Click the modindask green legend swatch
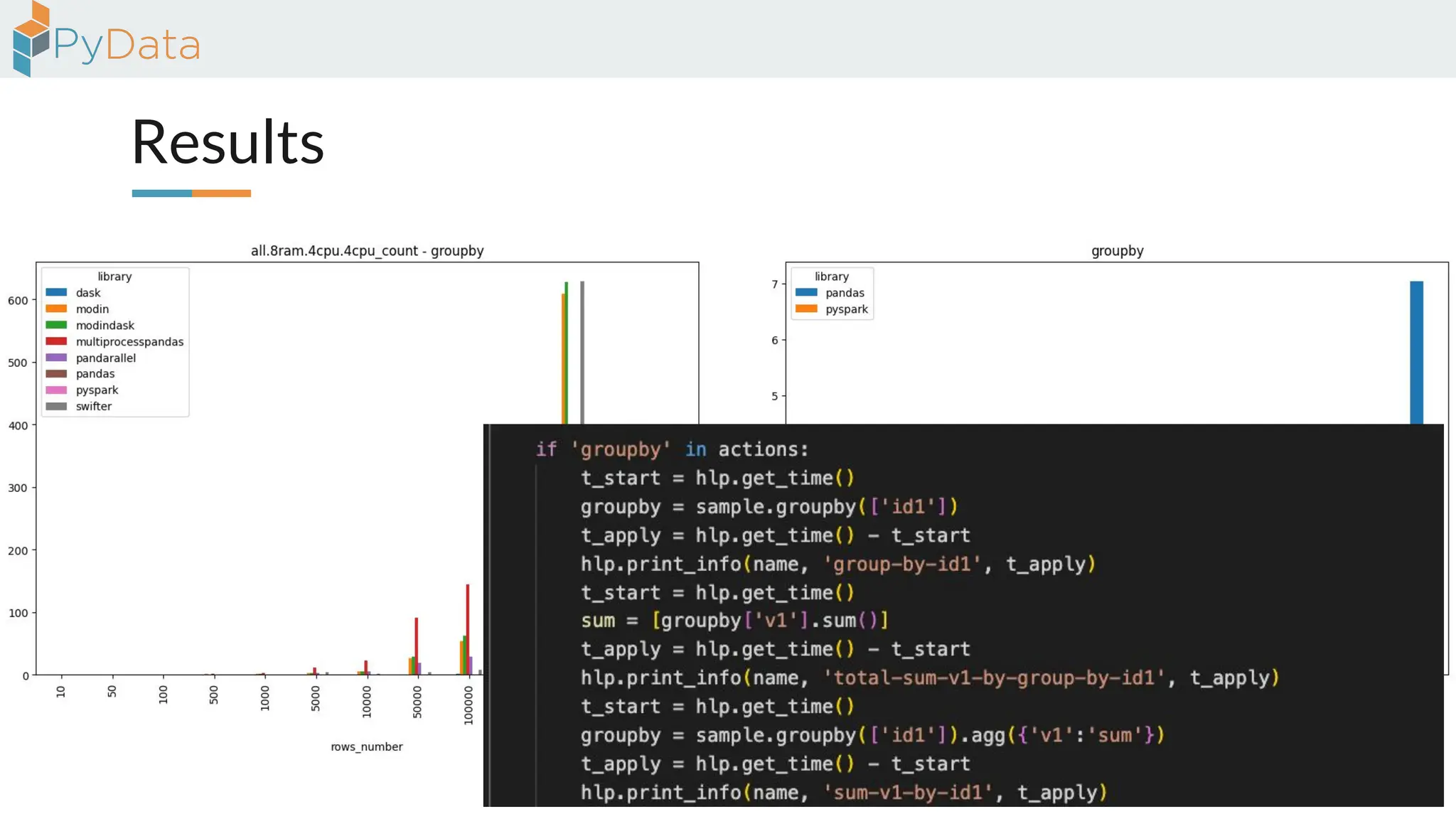 click(56, 325)
